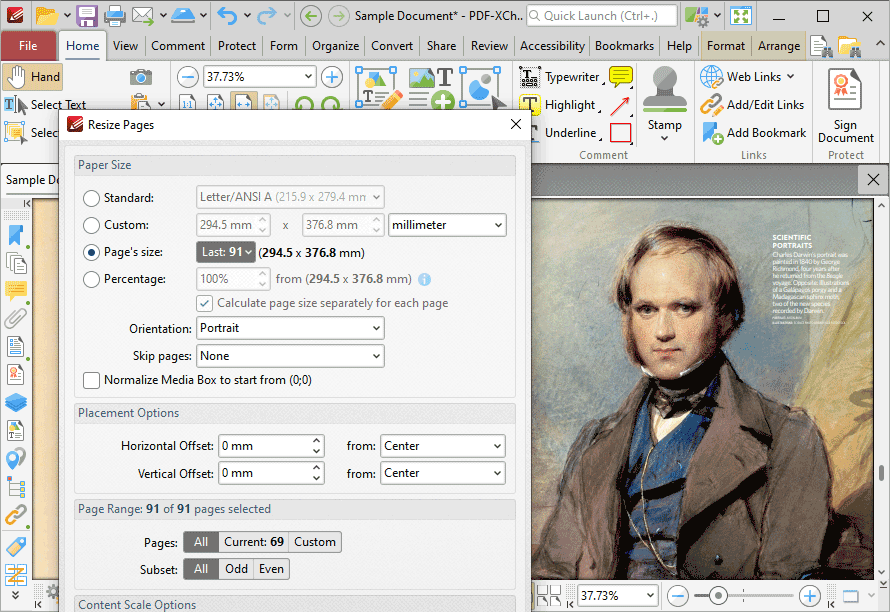This screenshot has width=890, height=612.
Task: Expand the Web Links dropdown
Action: 790,77
